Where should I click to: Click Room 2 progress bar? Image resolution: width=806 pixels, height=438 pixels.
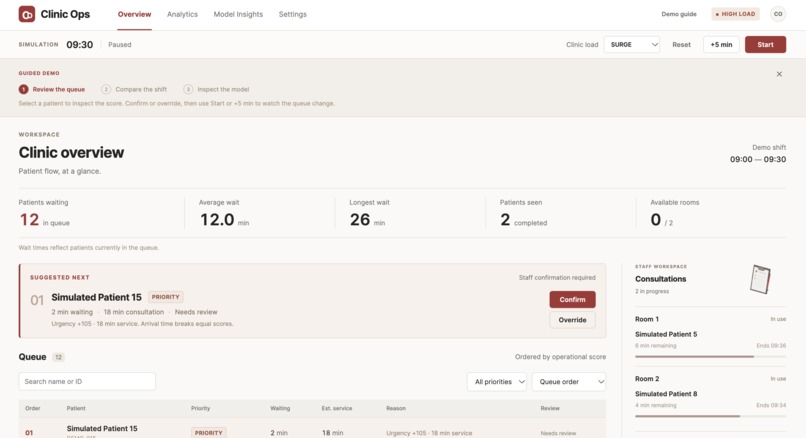click(x=710, y=416)
